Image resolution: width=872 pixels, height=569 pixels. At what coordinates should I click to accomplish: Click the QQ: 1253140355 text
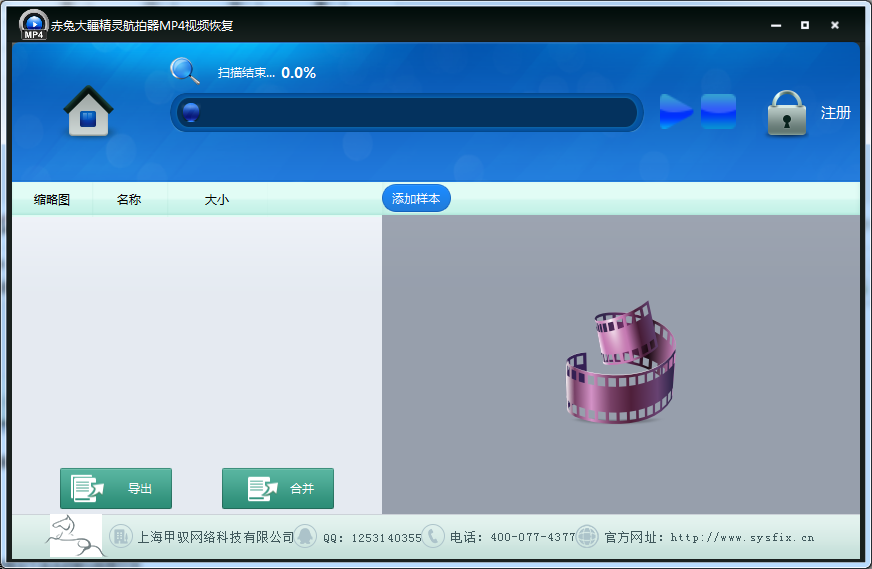[372, 538]
